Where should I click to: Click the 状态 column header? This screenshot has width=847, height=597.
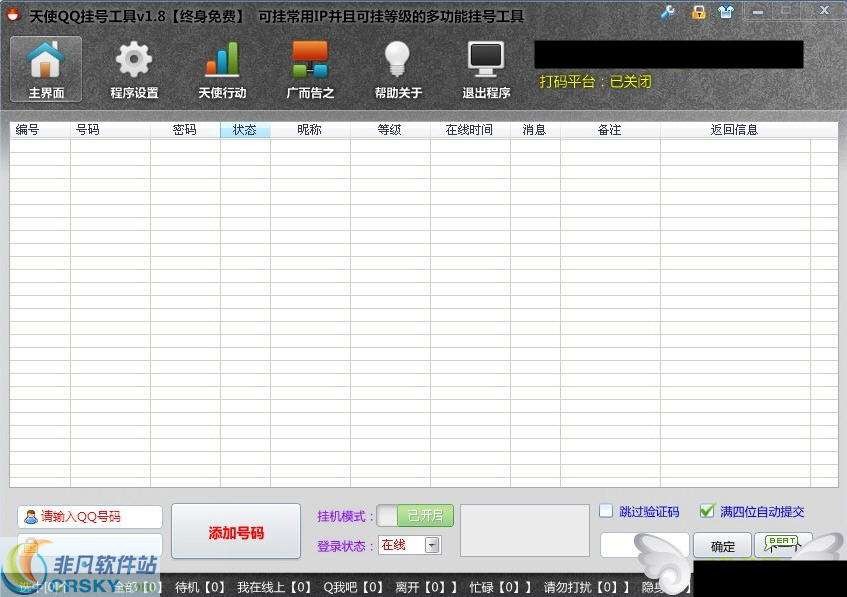pyautogui.click(x=245, y=130)
